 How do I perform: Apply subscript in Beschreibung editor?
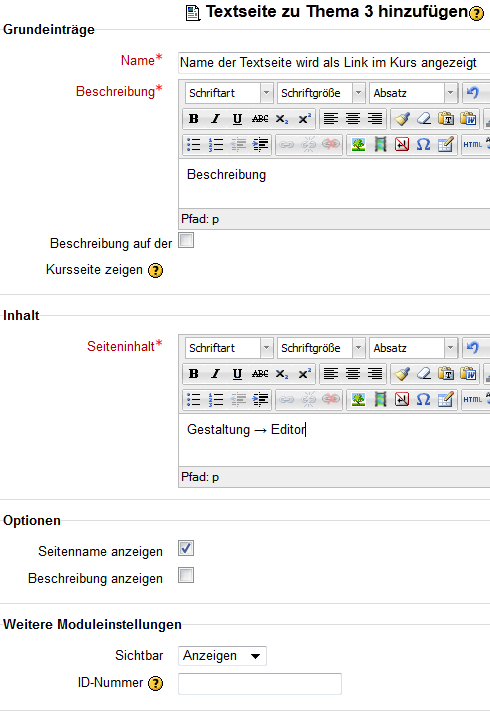[x=281, y=119]
